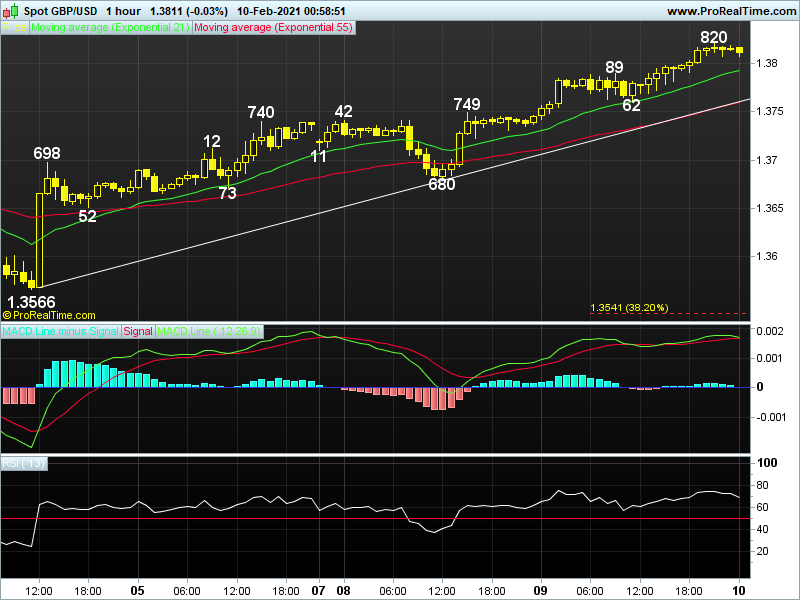Open the RSI (13) indicator label
This screenshot has width=800, height=600.
point(21,462)
